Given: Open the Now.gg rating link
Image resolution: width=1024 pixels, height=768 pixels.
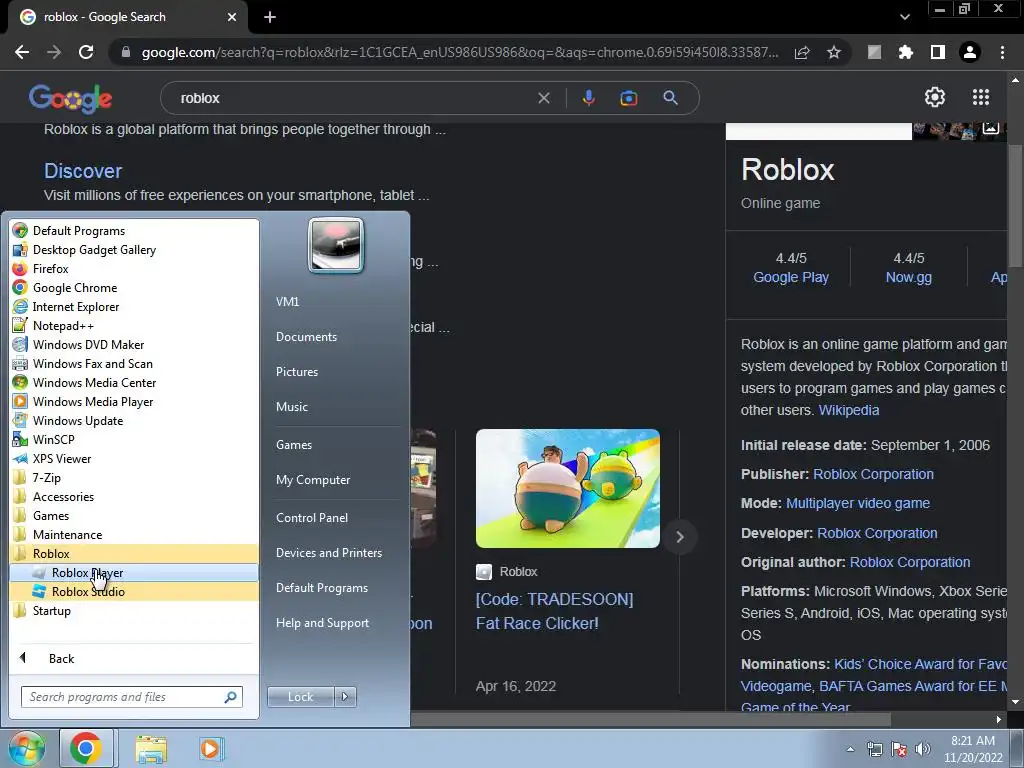Looking at the screenshot, I should (908, 277).
